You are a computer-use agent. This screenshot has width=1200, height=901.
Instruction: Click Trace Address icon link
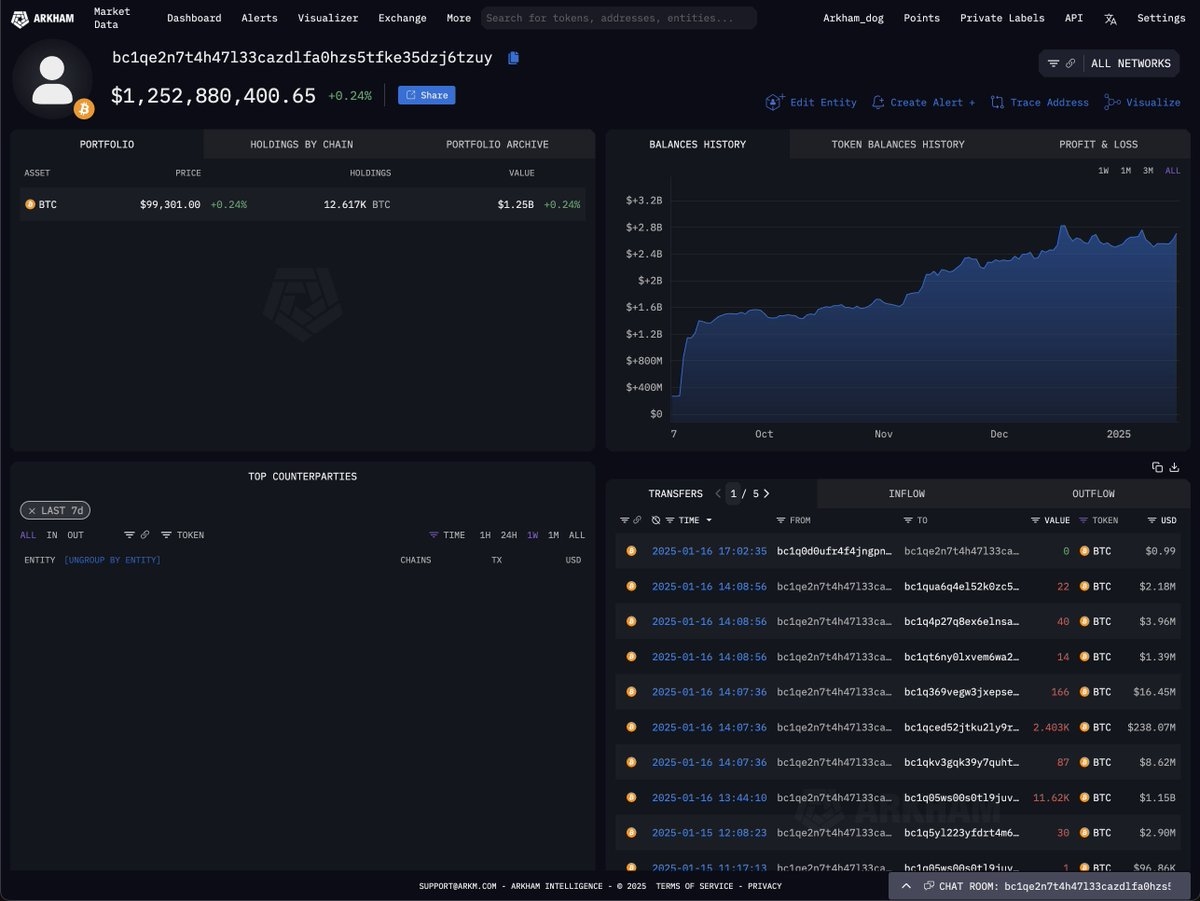(x=1039, y=102)
